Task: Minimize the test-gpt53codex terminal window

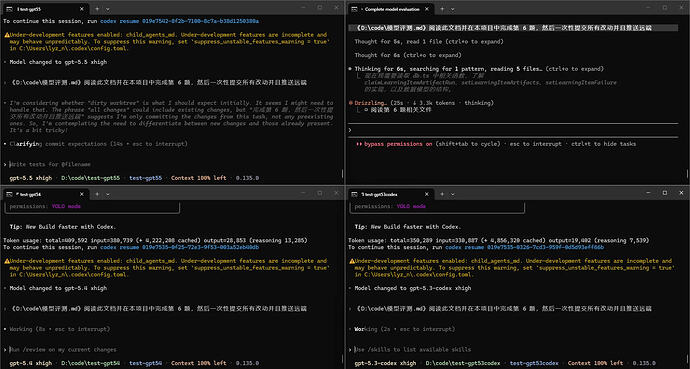Action: click(649, 193)
